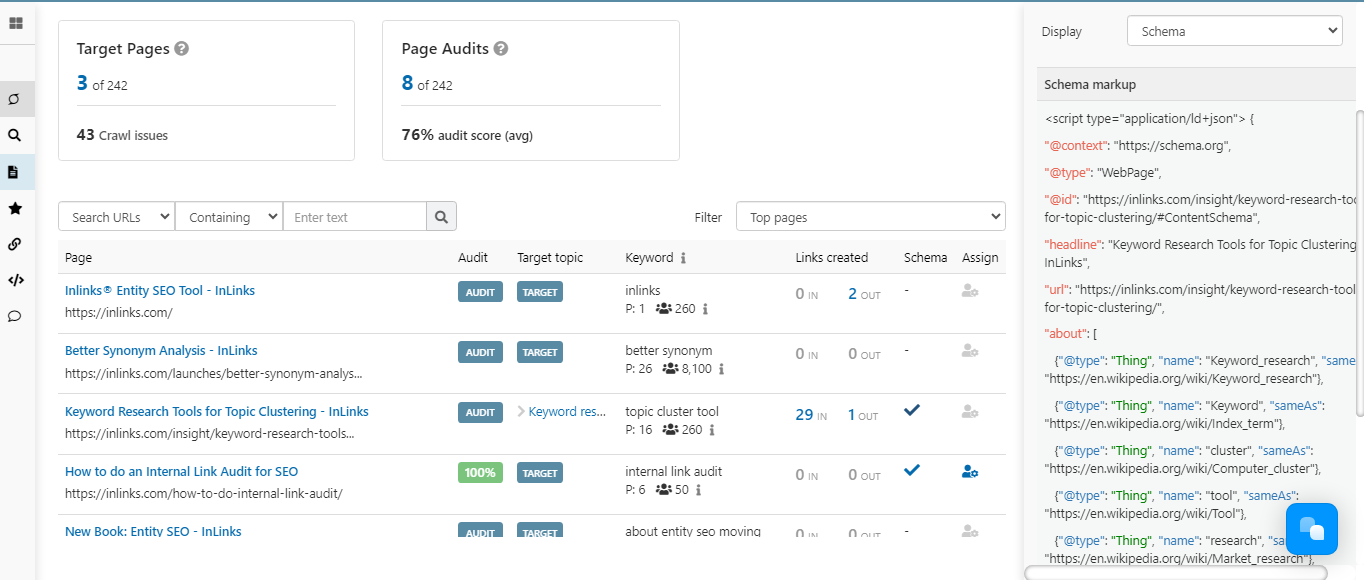
Task: Click the Target topic column header
Action: [550, 258]
